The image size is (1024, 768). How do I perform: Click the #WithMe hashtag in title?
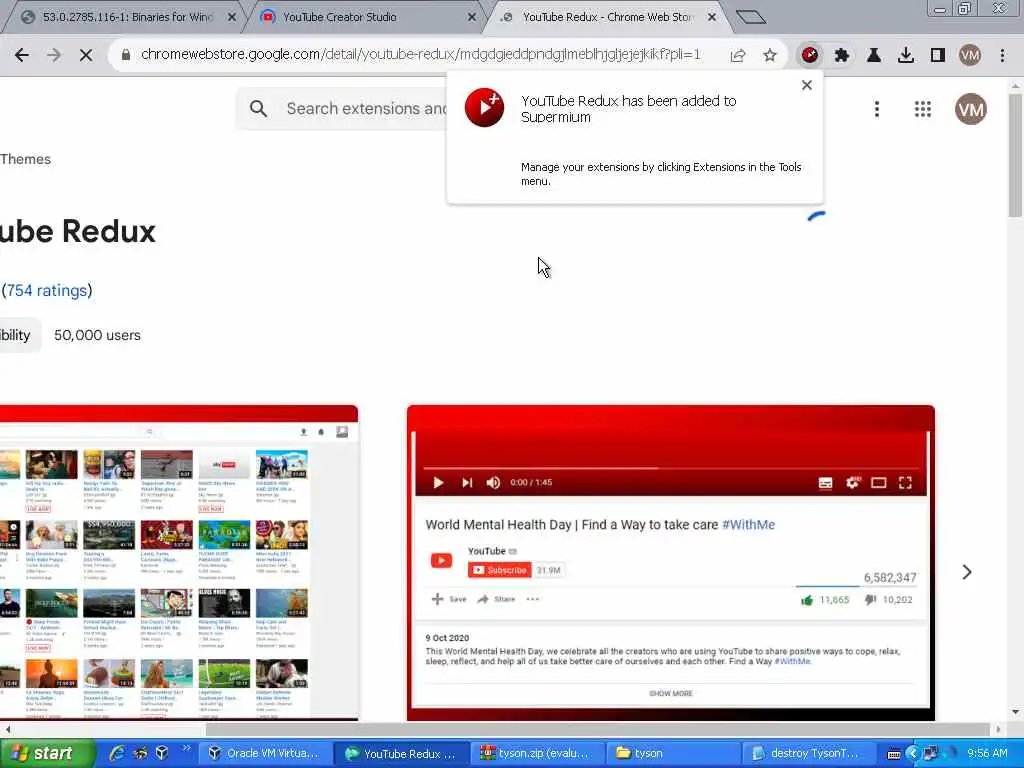[x=748, y=525]
